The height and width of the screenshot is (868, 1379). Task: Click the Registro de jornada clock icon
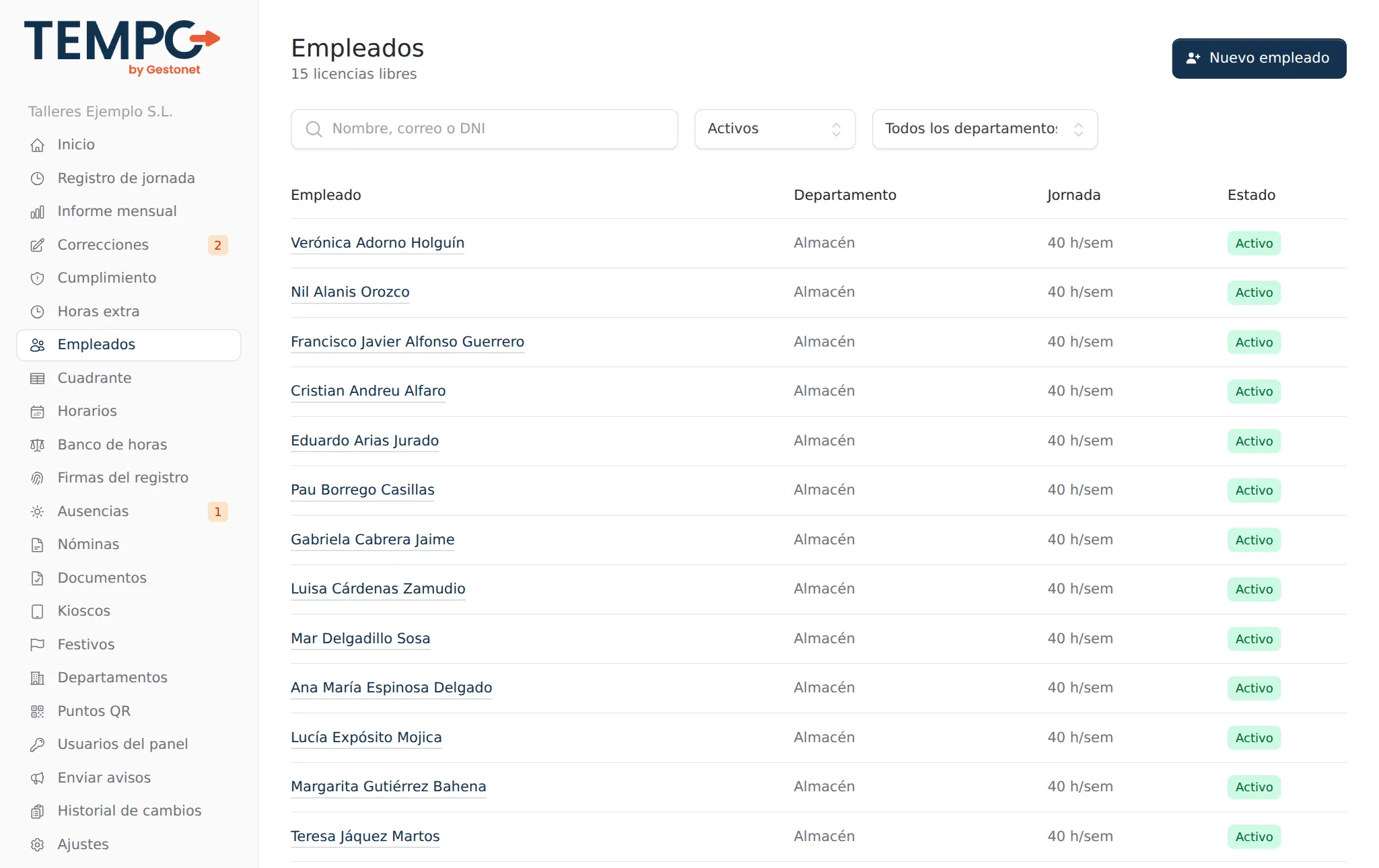point(38,178)
